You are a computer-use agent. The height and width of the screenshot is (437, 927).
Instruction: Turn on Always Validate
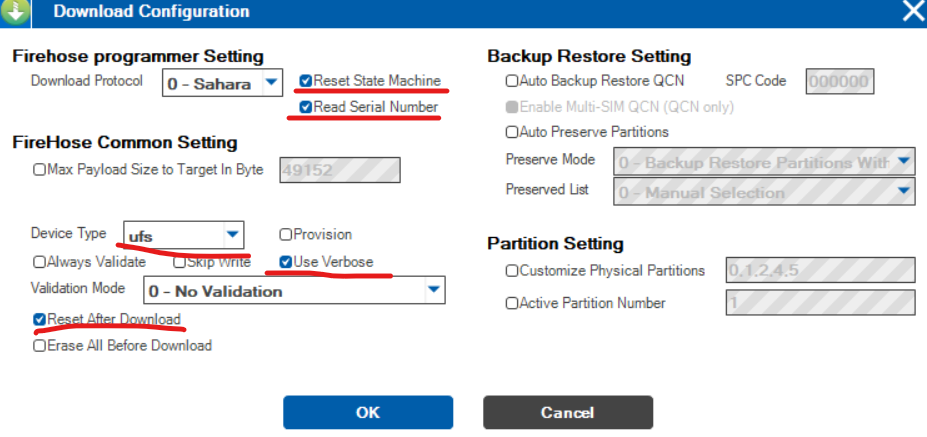point(40,262)
